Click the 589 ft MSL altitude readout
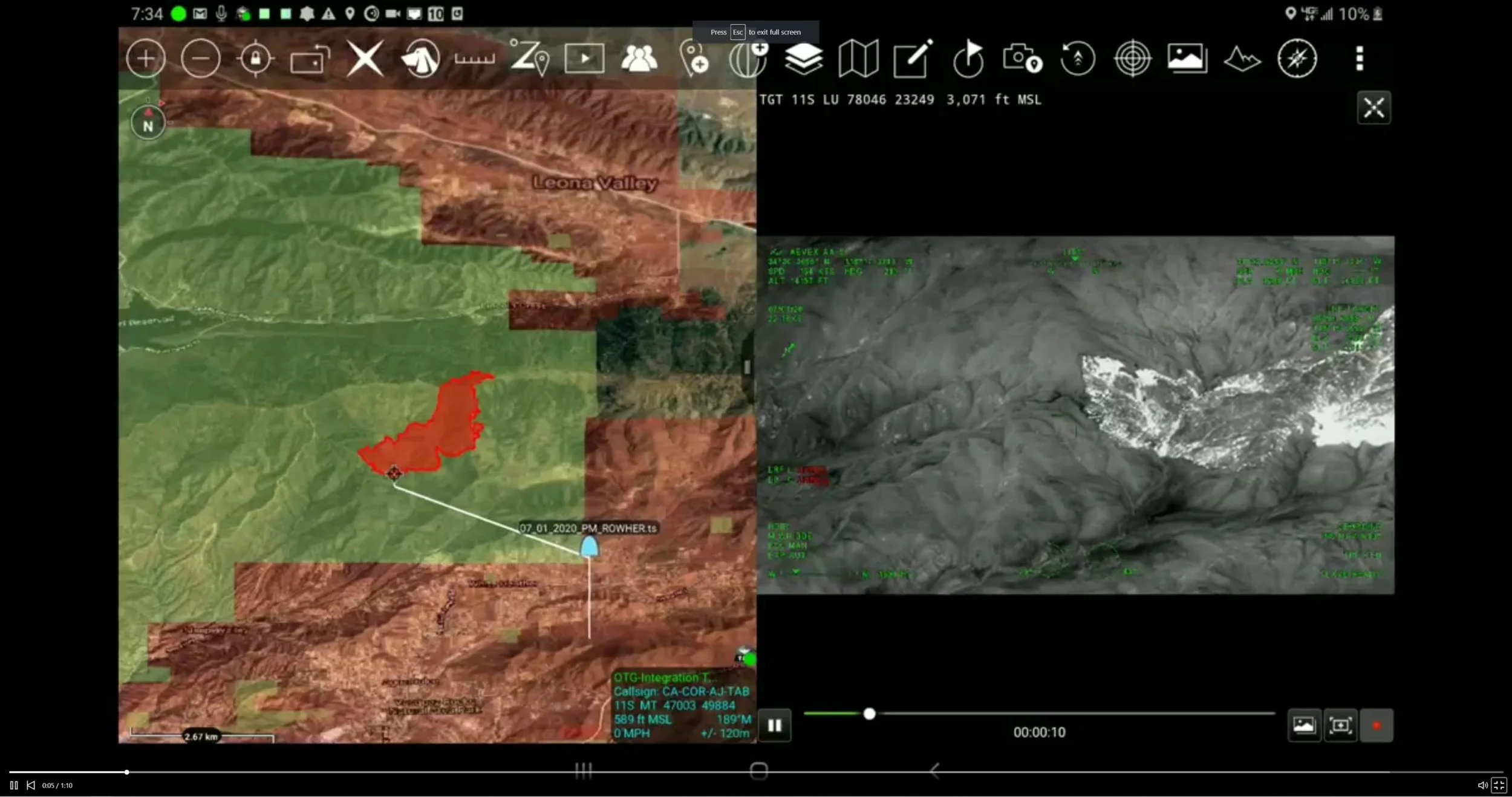 [x=642, y=719]
